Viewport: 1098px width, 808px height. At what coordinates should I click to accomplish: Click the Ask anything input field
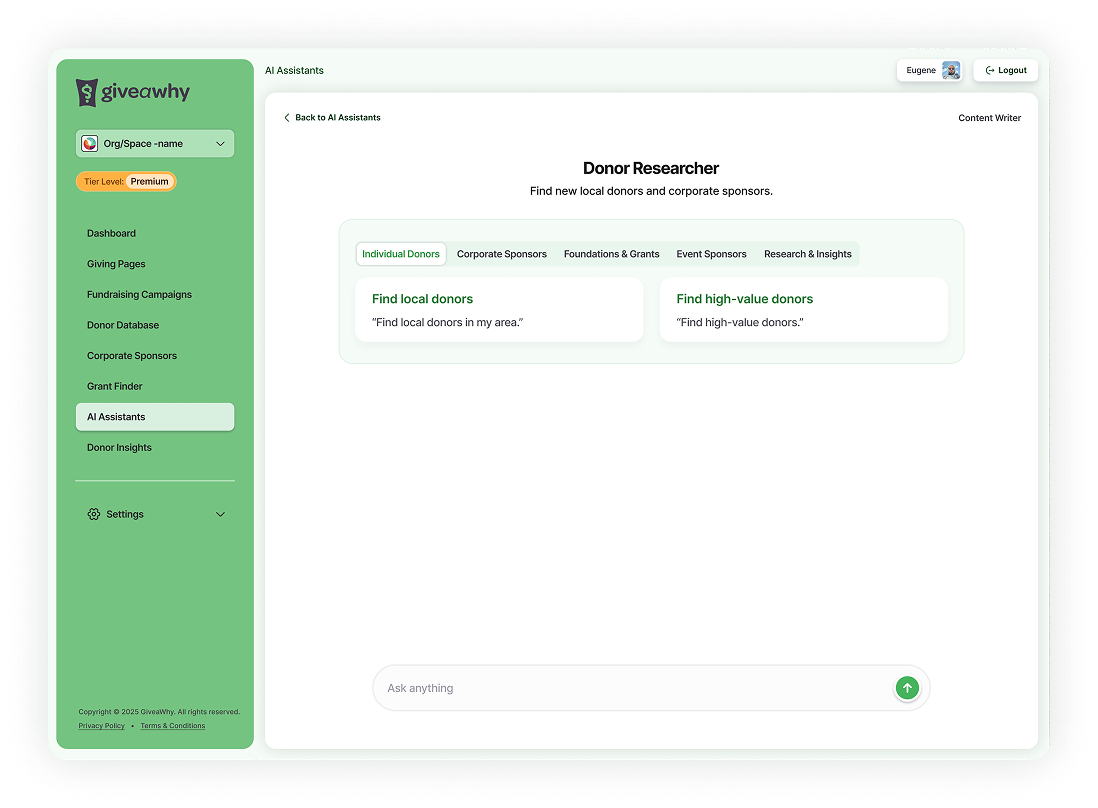pyautogui.click(x=600, y=688)
